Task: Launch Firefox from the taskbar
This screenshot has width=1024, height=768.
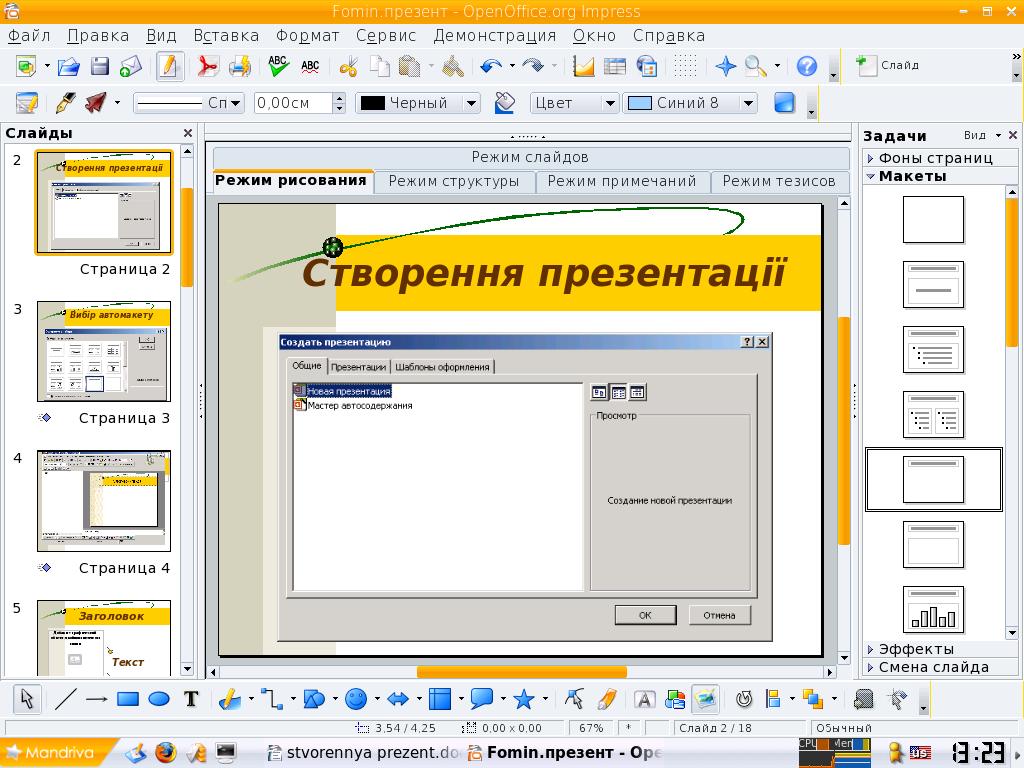Action: pyautogui.click(x=166, y=753)
